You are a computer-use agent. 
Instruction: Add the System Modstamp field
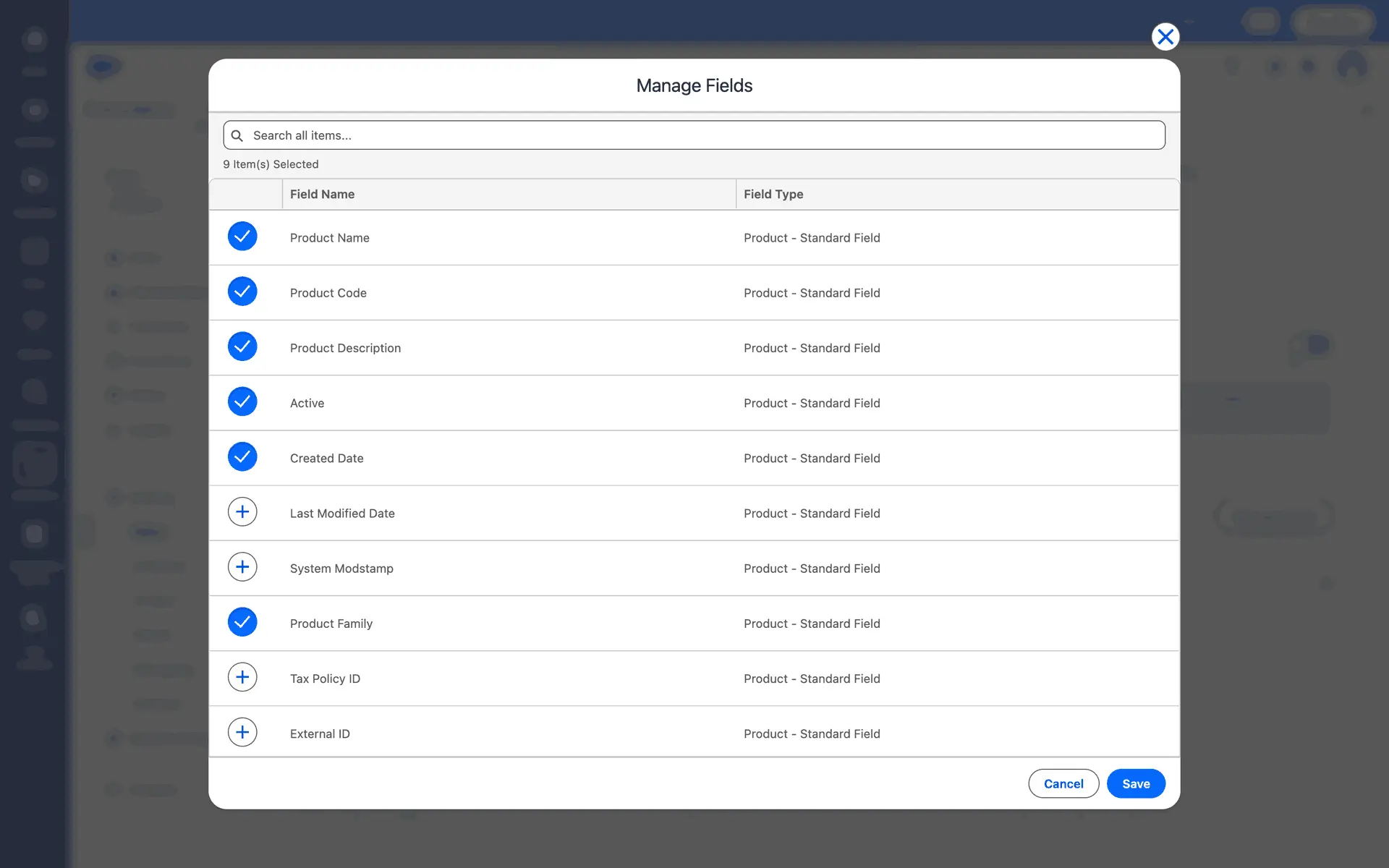[242, 567]
